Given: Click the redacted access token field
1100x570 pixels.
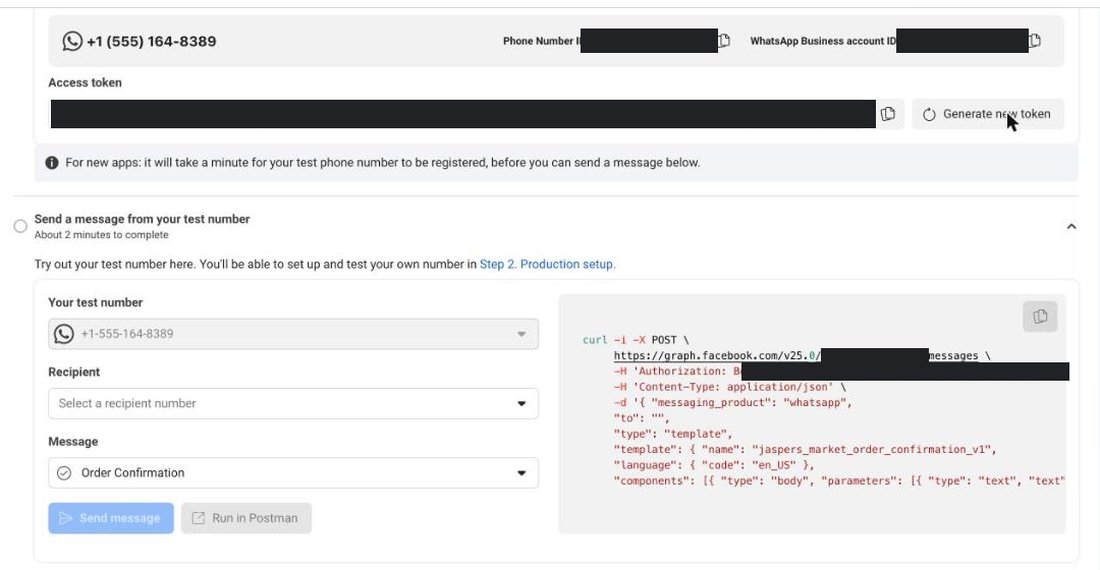Looking at the screenshot, I should (x=463, y=114).
